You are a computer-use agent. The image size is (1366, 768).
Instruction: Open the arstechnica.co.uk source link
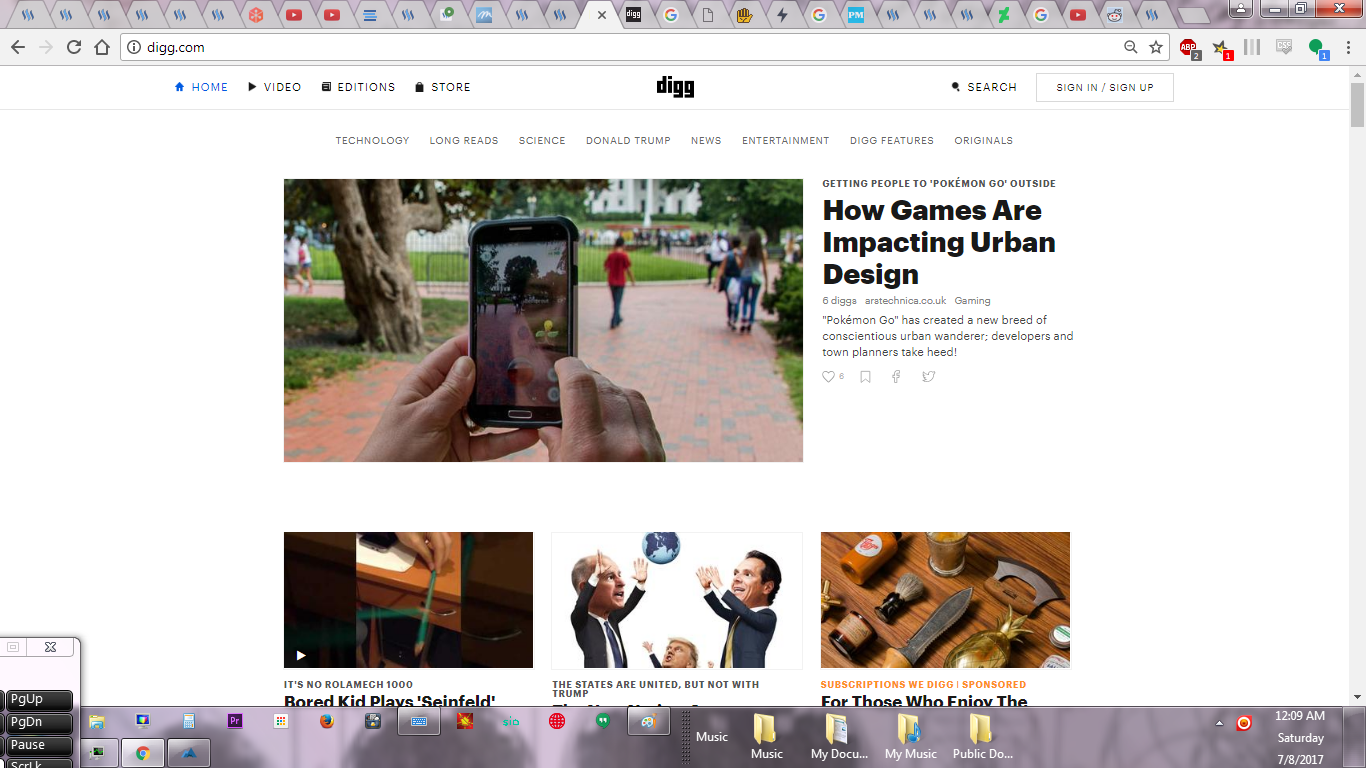point(906,301)
